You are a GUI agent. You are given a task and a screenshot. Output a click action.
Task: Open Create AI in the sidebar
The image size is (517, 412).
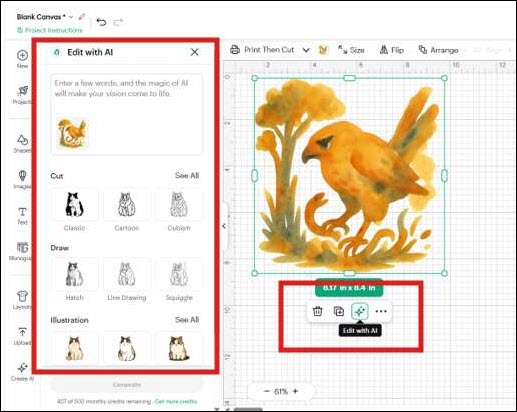coord(22,372)
